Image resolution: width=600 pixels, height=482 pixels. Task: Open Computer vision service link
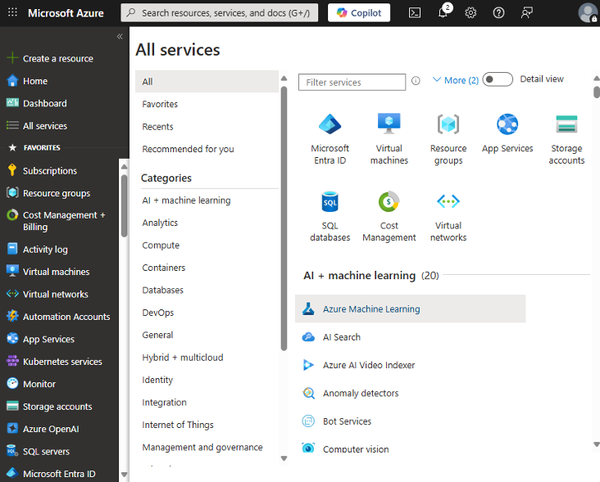[x=355, y=449]
